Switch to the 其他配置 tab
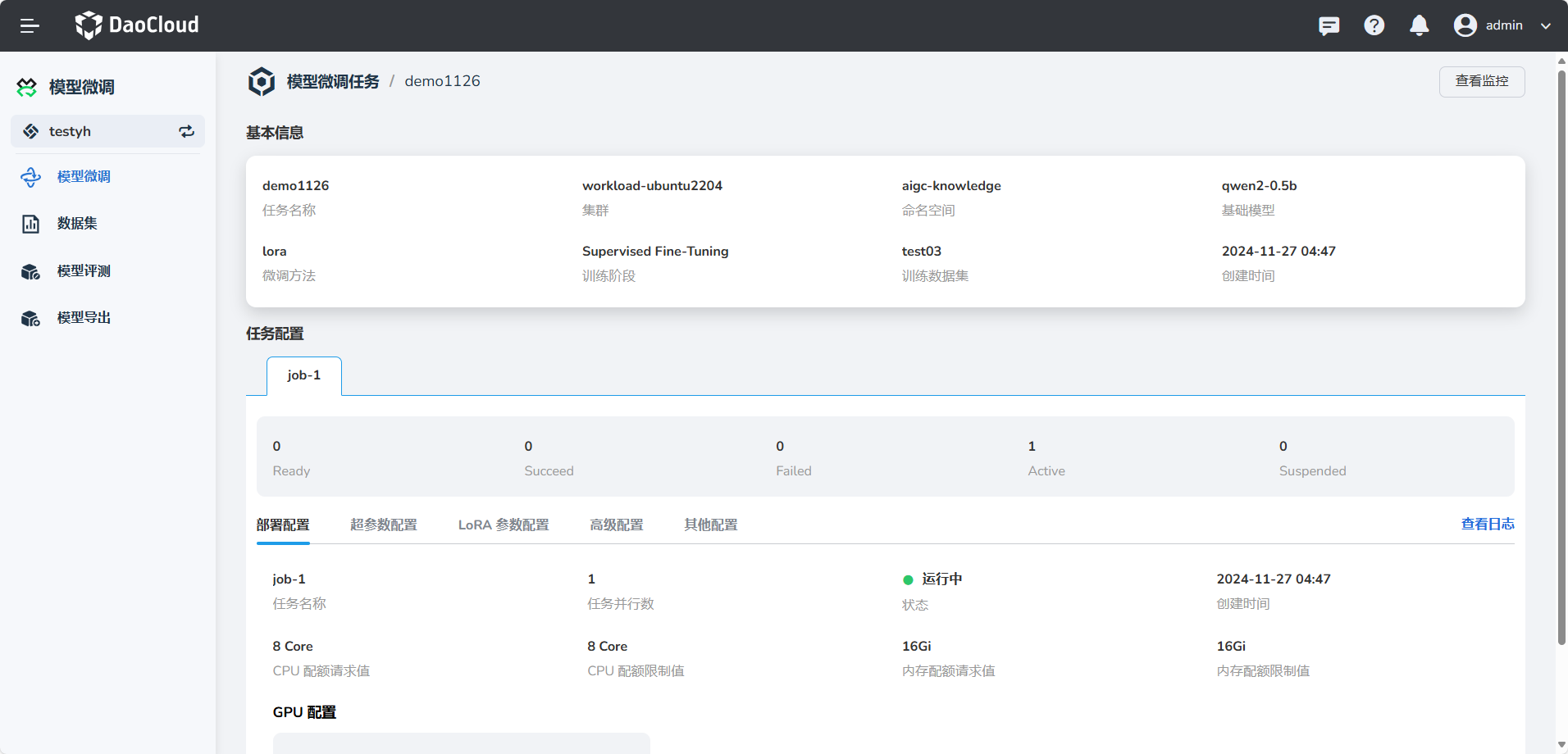Screen dimensions: 1568x754 click(711, 525)
